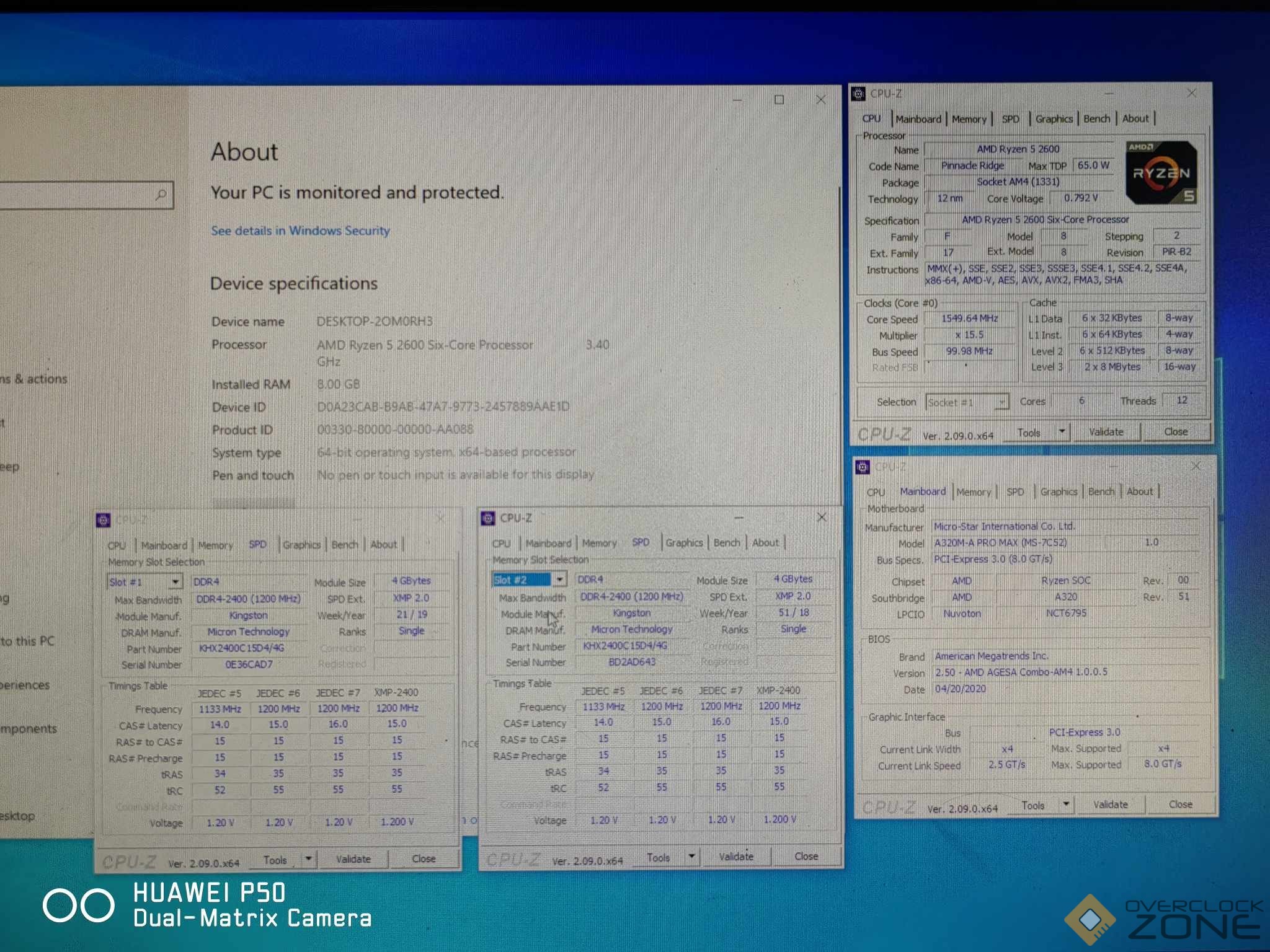Click the CPU-Z app icon in processor window

pos(858,94)
